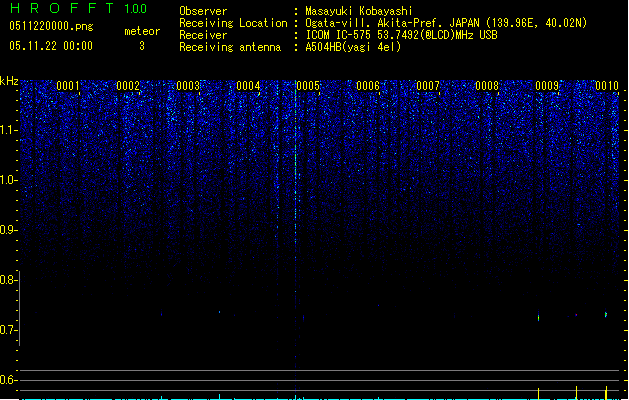Click time marker 0008

coord(487,85)
